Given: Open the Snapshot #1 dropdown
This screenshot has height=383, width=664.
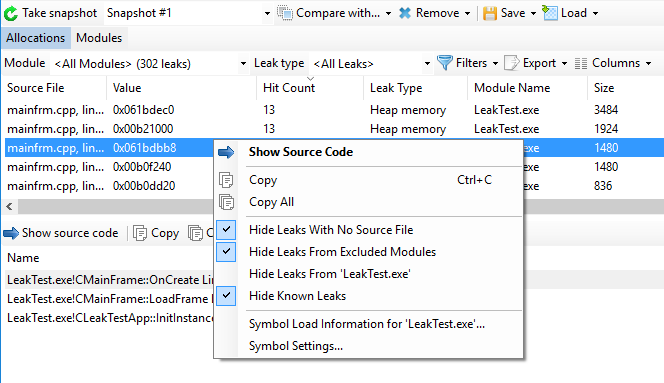Looking at the screenshot, I should (x=267, y=14).
